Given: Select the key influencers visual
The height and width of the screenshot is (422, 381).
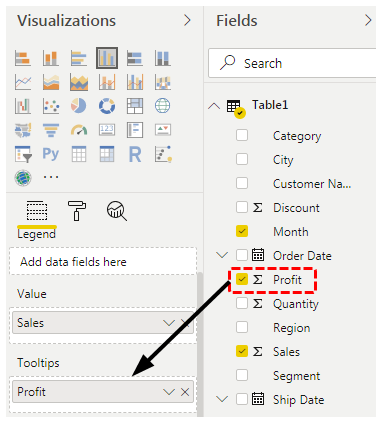Looking at the screenshot, I should (163, 154).
